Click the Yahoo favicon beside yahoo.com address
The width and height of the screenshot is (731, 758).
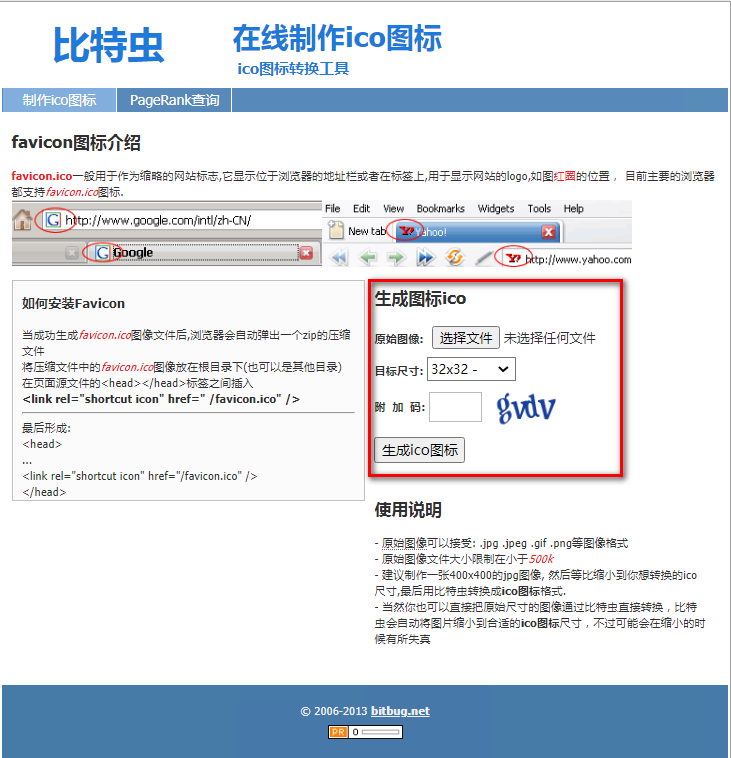point(513,259)
